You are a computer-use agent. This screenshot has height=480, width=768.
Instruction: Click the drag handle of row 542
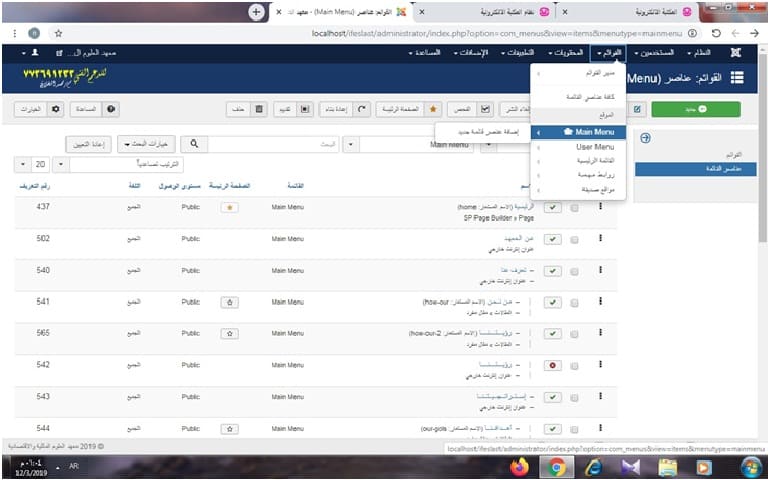[x=600, y=365]
